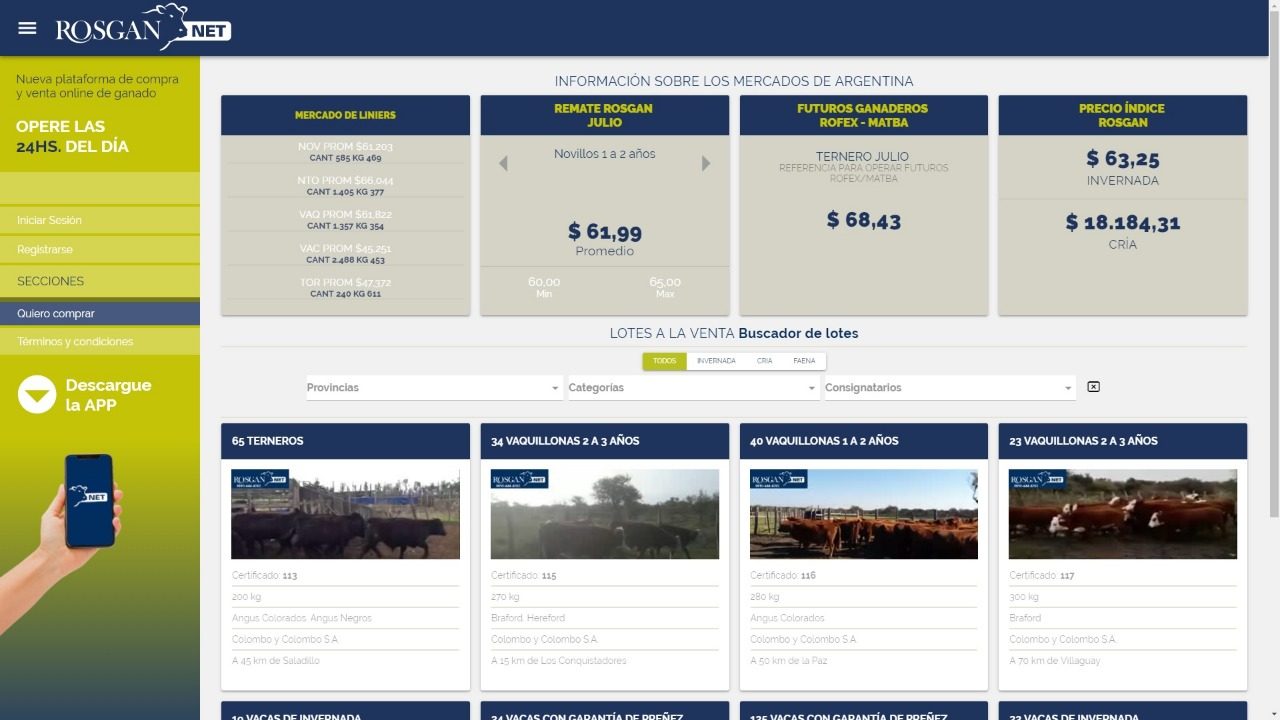Click the Rosgan NET logo
Image resolution: width=1280 pixels, height=720 pixels.
pyautogui.click(x=143, y=28)
